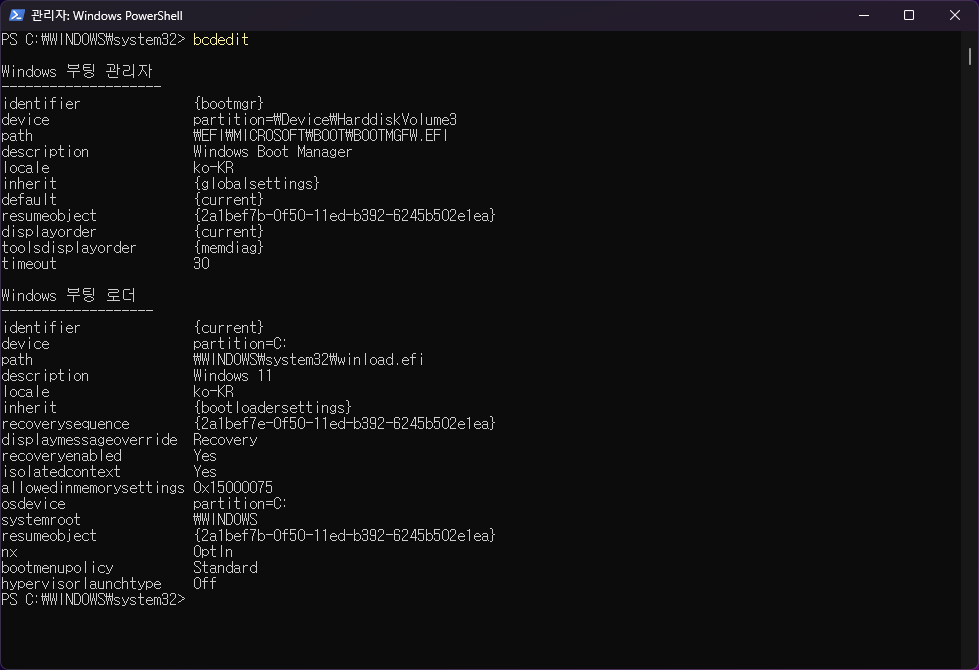This screenshot has width=979, height=670.
Task: Click the osdevice partition=C: value
Action: point(240,503)
